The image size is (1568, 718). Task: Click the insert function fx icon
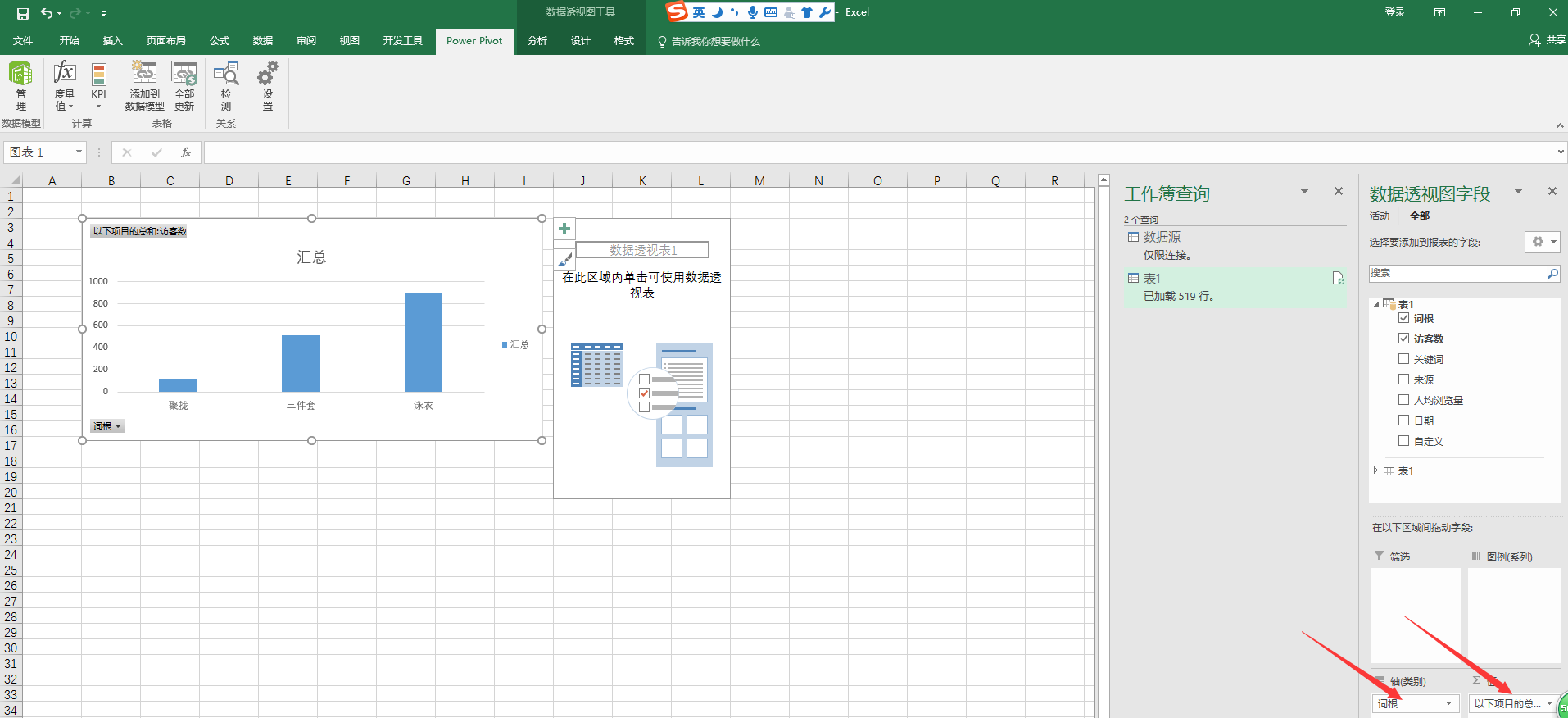(x=186, y=152)
